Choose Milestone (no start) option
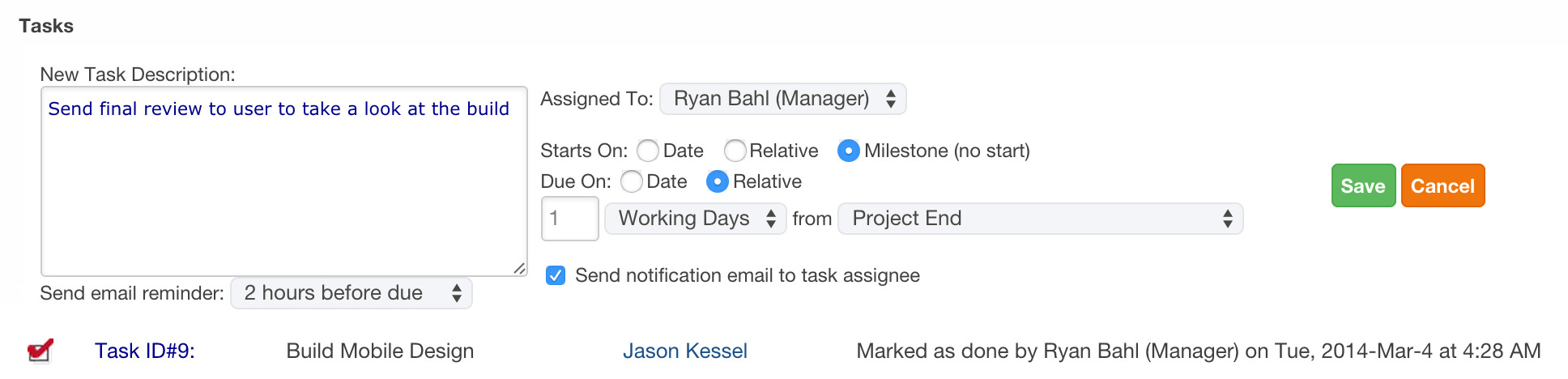The width and height of the screenshot is (1568, 379). coord(848,151)
